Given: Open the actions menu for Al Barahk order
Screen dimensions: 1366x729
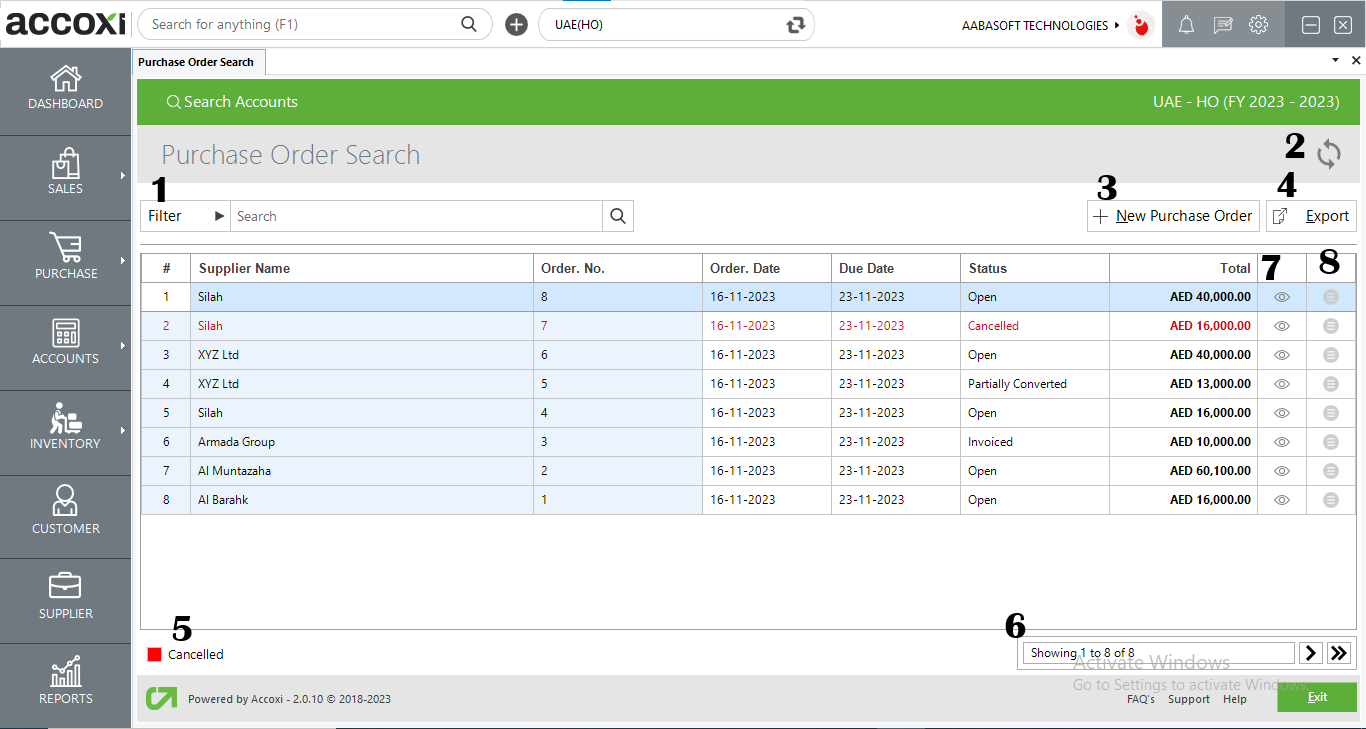Looking at the screenshot, I should coord(1330,499).
